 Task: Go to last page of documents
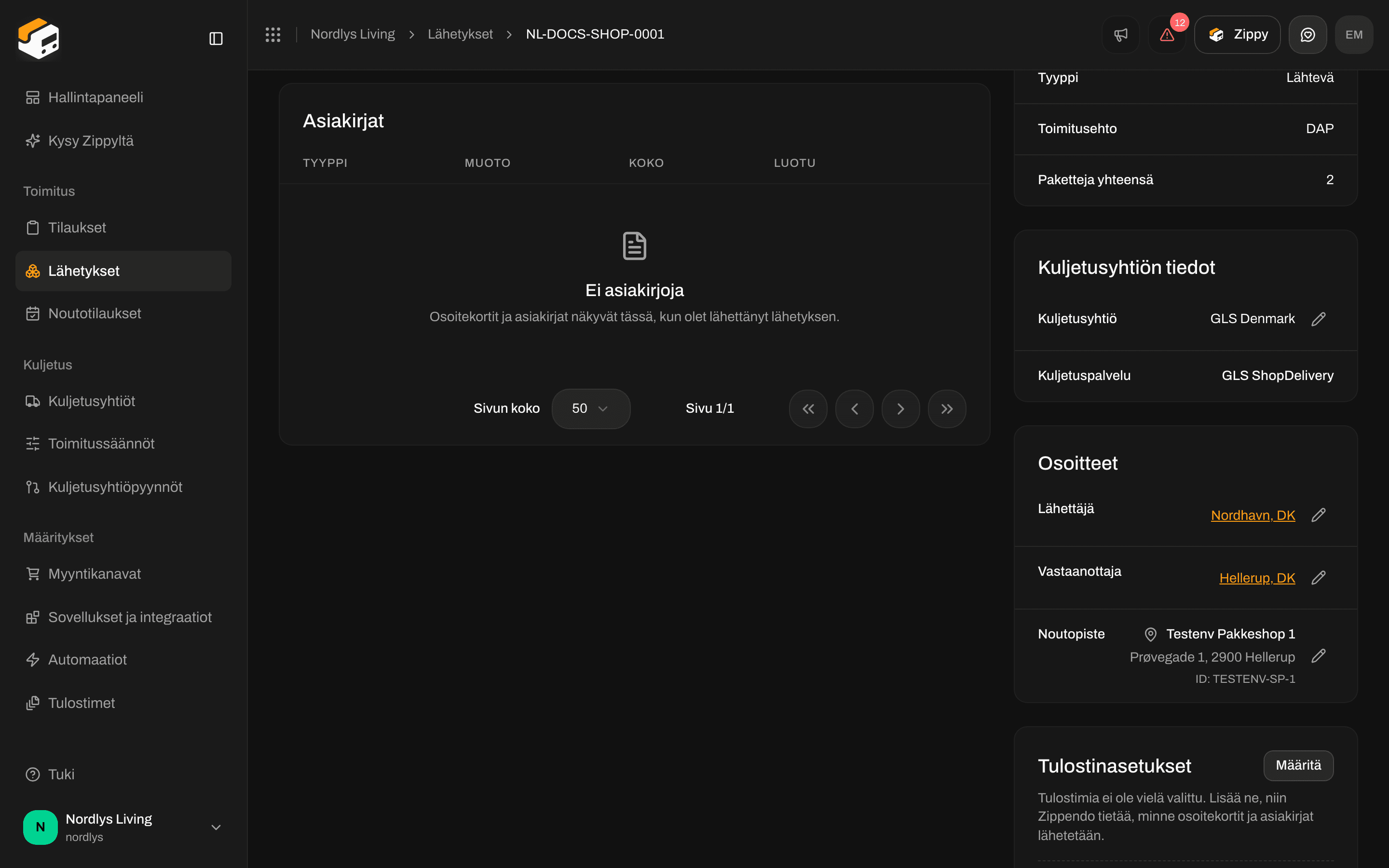(947, 409)
